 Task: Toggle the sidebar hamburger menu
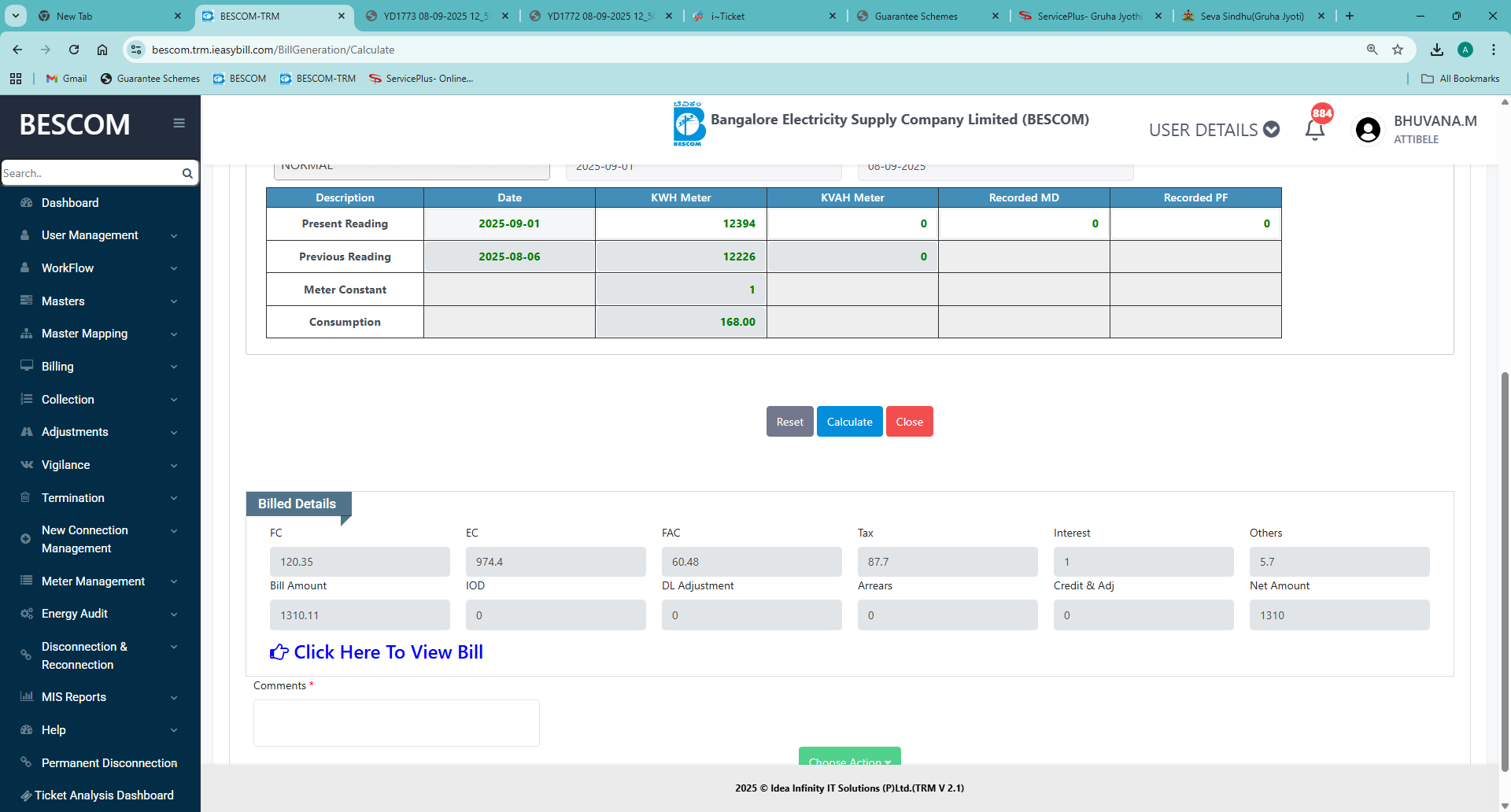tap(179, 123)
